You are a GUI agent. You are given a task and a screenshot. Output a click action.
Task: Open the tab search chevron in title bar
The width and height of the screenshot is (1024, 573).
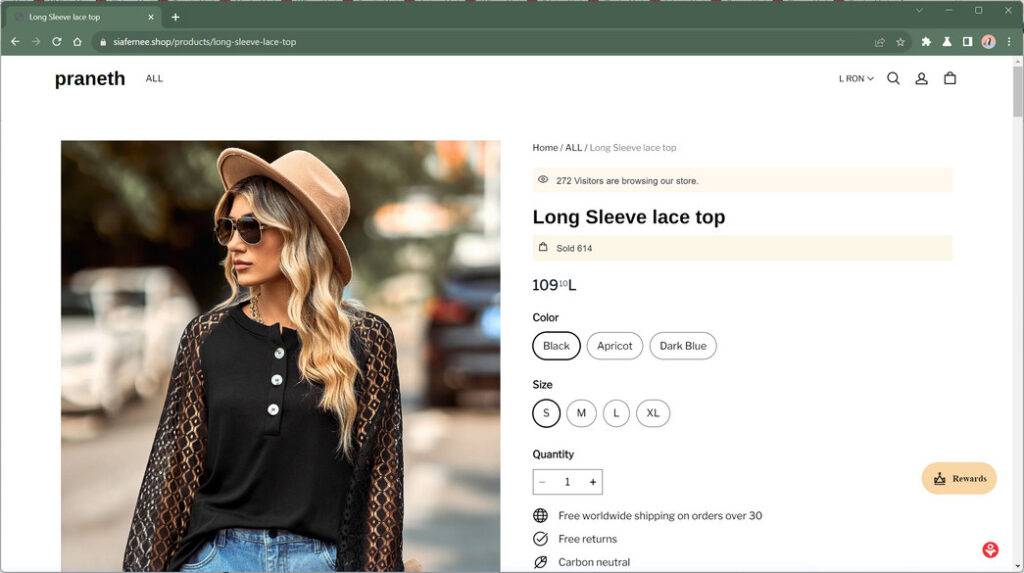click(919, 10)
